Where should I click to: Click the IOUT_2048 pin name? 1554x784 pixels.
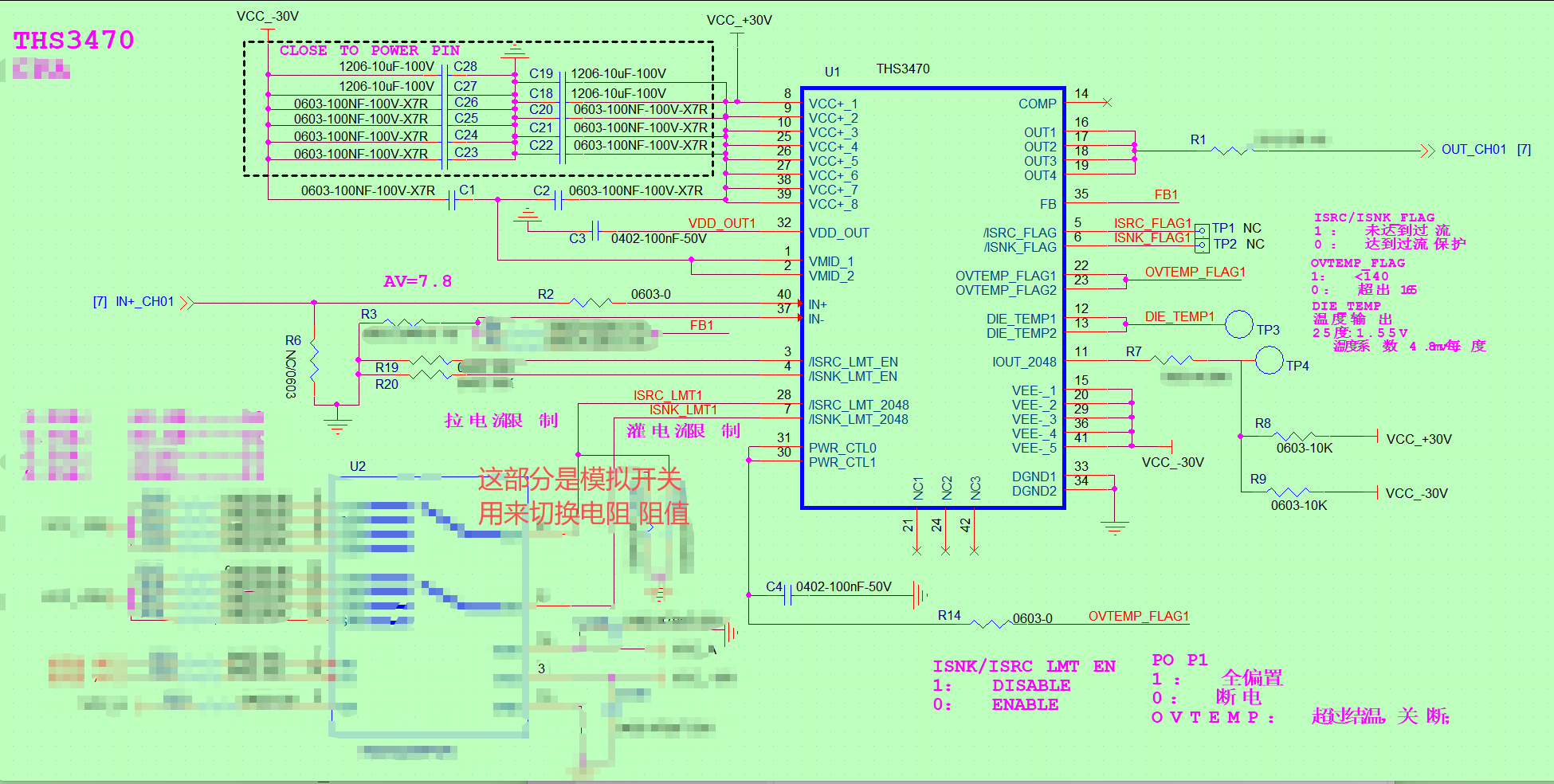(1024, 362)
